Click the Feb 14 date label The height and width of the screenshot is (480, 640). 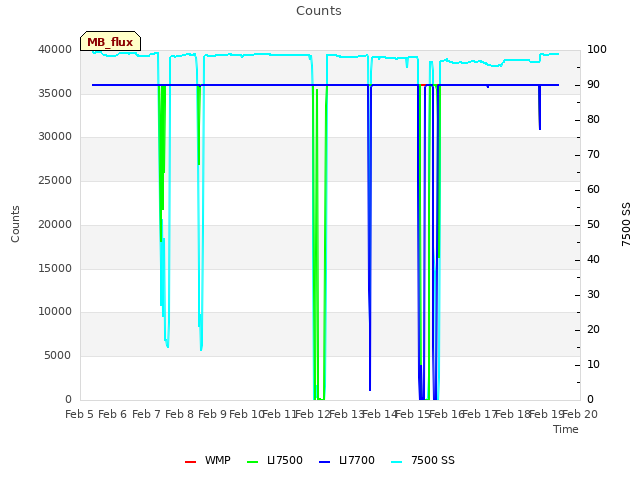click(380, 415)
